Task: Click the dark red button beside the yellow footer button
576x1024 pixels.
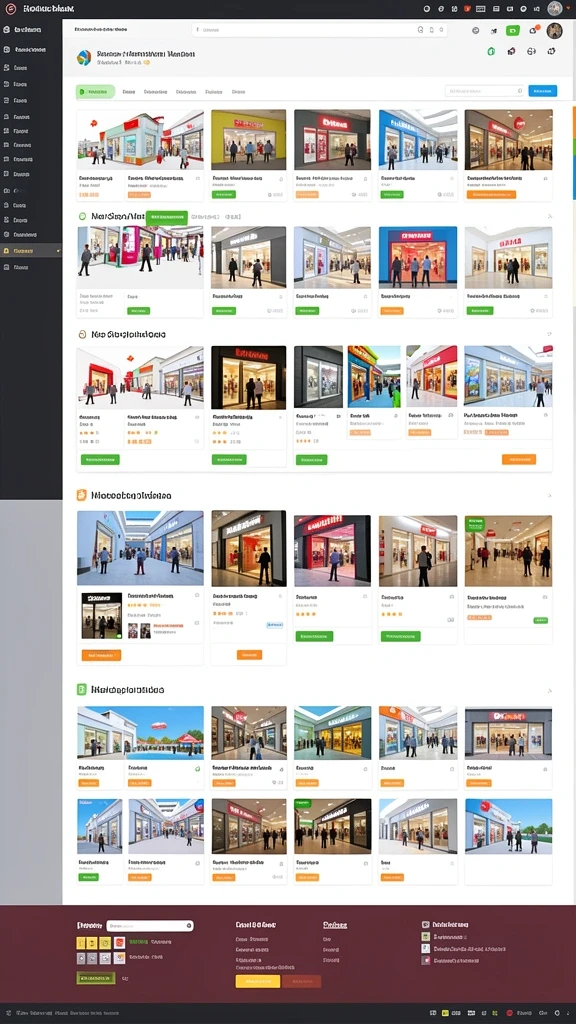Action: [x=302, y=981]
